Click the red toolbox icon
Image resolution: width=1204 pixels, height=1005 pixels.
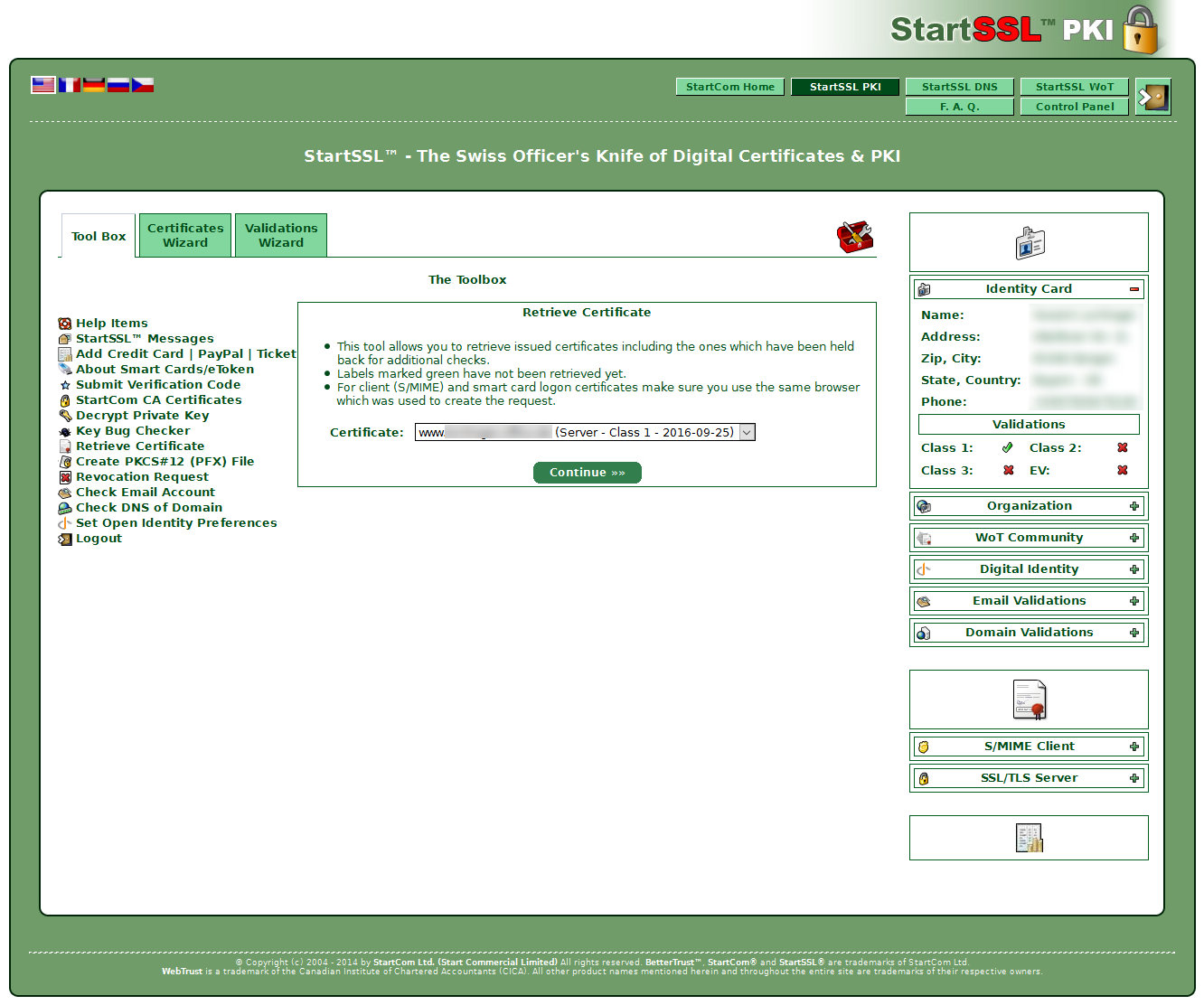(x=854, y=237)
